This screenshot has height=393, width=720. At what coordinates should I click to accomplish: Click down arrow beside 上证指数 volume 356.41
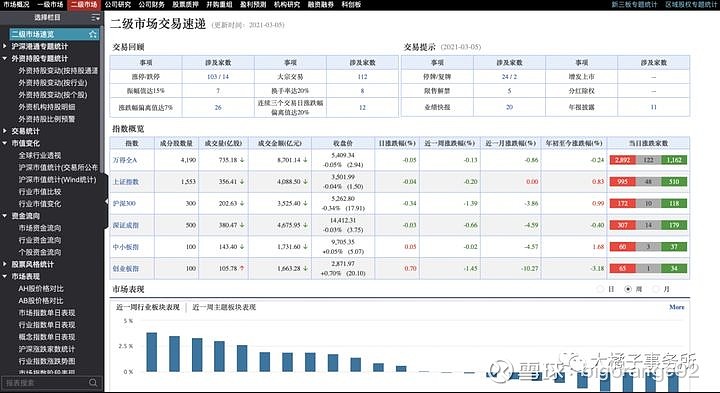tap(242, 182)
